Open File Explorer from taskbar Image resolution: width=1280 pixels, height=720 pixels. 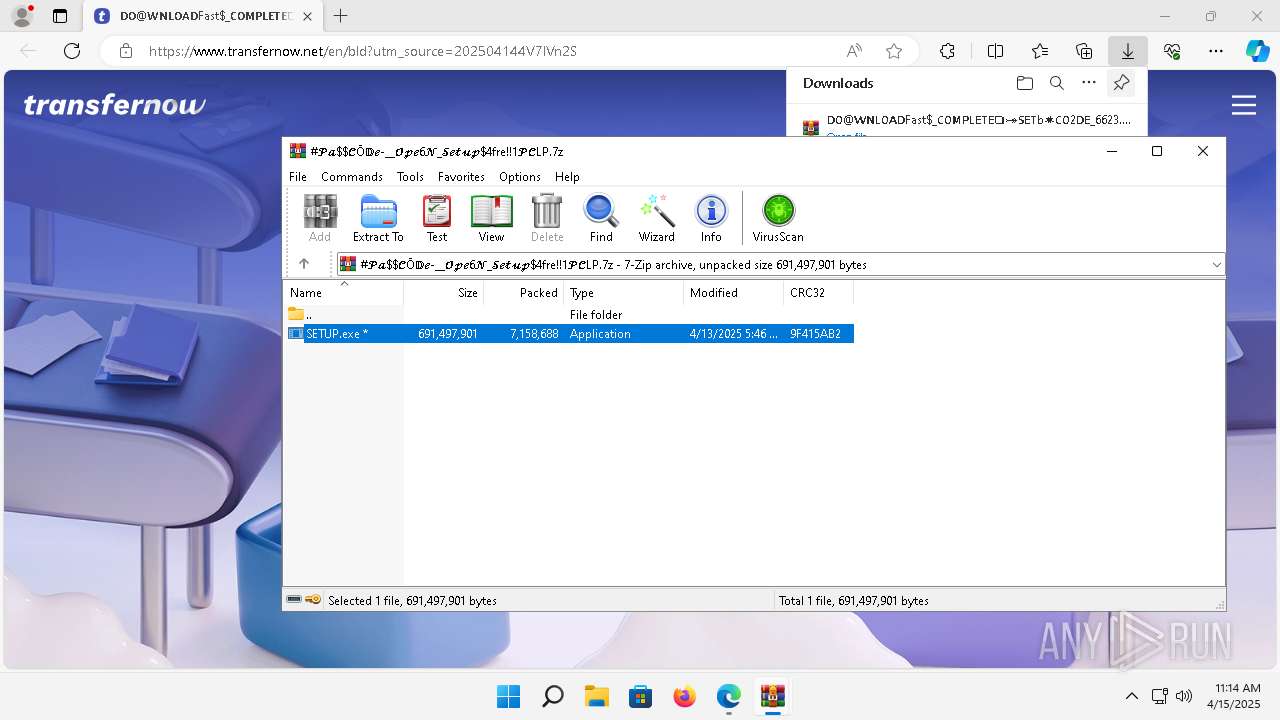596,696
